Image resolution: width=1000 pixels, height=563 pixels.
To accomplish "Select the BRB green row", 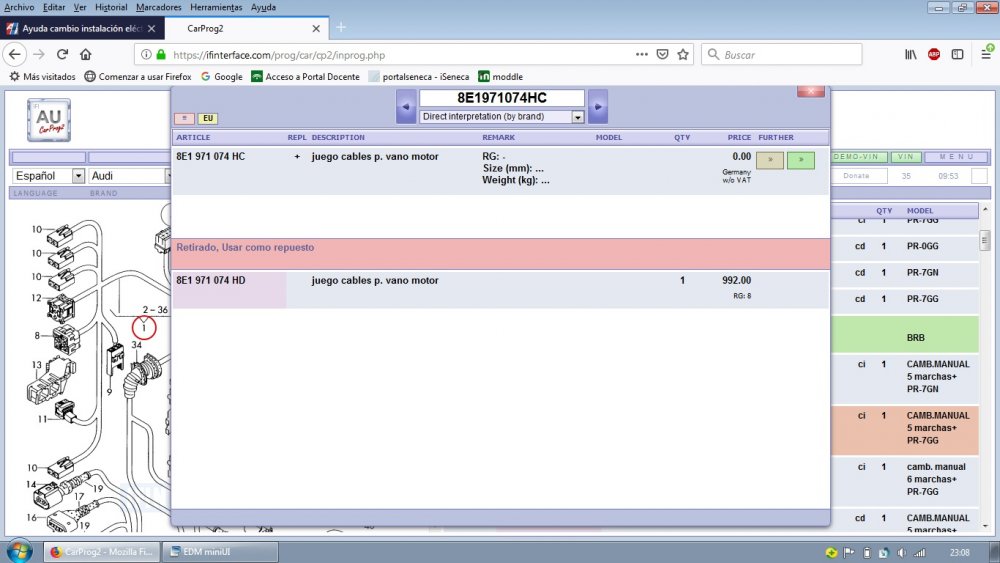I will (x=905, y=335).
